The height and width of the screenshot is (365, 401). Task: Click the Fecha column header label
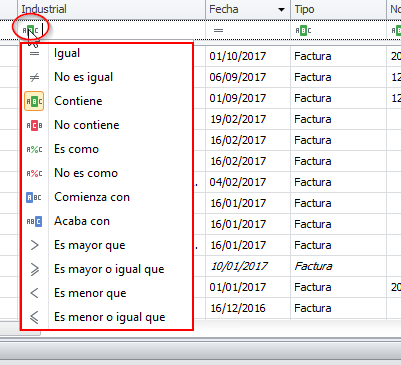point(224,9)
